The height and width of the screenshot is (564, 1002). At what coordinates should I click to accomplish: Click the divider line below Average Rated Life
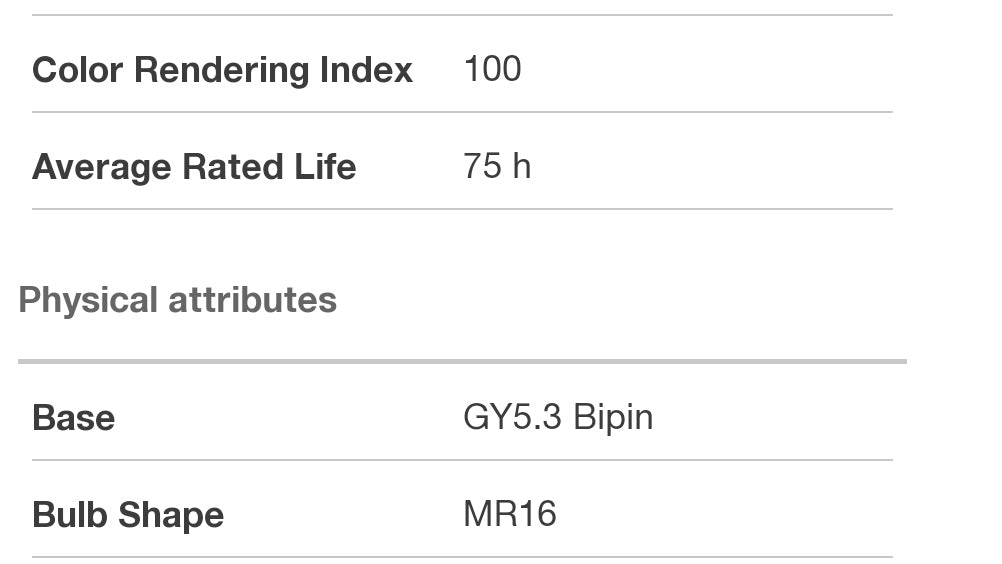(x=462, y=209)
